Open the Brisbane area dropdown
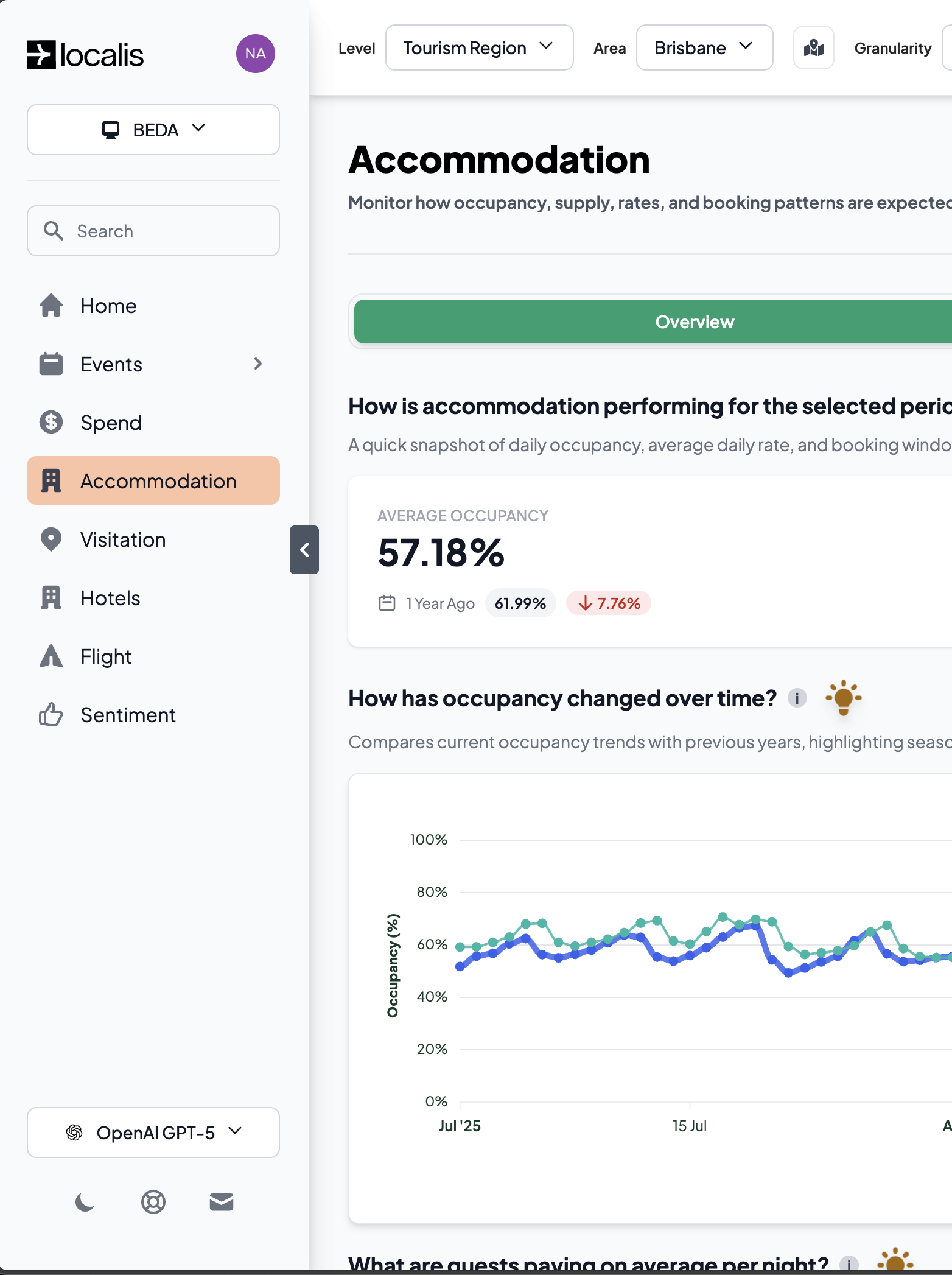Image resolution: width=952 pixels, height=1275 pixels. pyautogui.click(x=704, y=48)
